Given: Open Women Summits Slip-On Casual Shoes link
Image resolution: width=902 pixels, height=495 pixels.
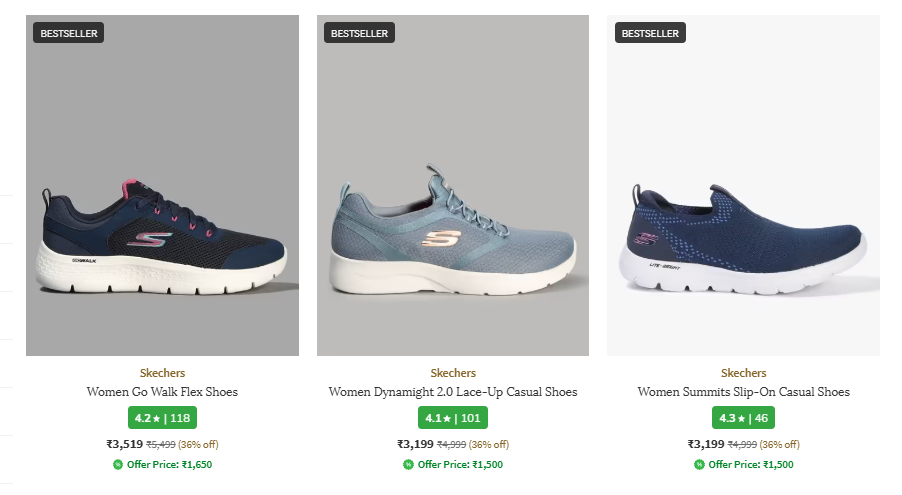Looking at the screenshot, I should point(743,392).
